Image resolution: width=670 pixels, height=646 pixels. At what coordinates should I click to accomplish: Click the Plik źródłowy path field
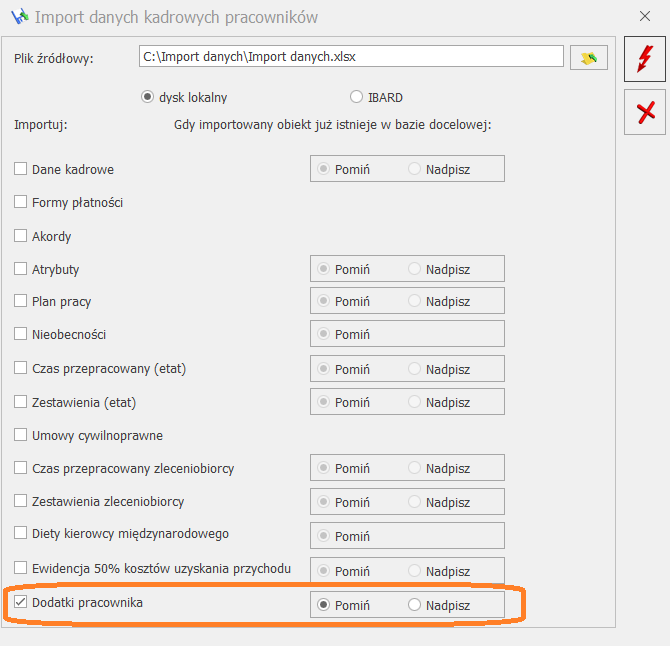351,56
